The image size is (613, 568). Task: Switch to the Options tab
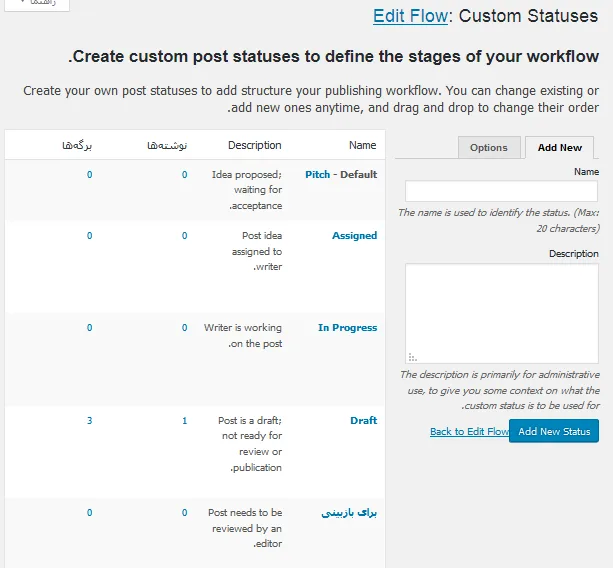tap(489, 147)
